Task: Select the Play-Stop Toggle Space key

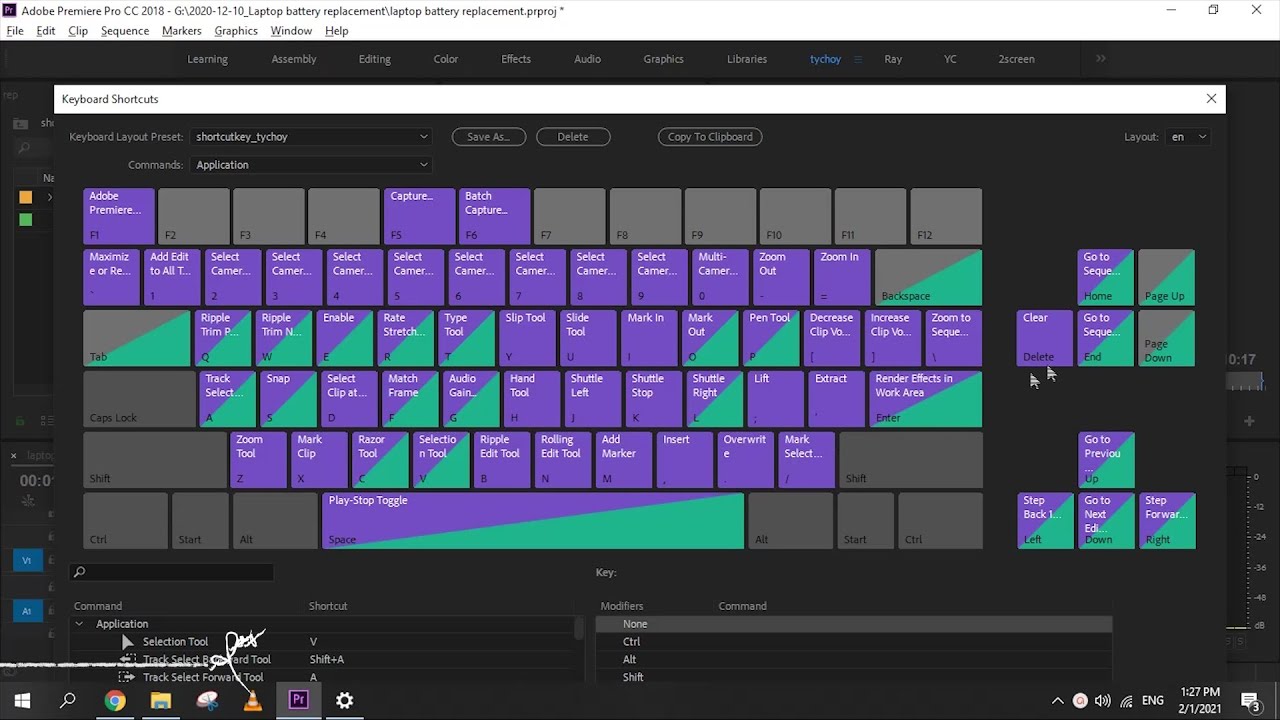Action: pyautogui.click(x=532, y=520)
